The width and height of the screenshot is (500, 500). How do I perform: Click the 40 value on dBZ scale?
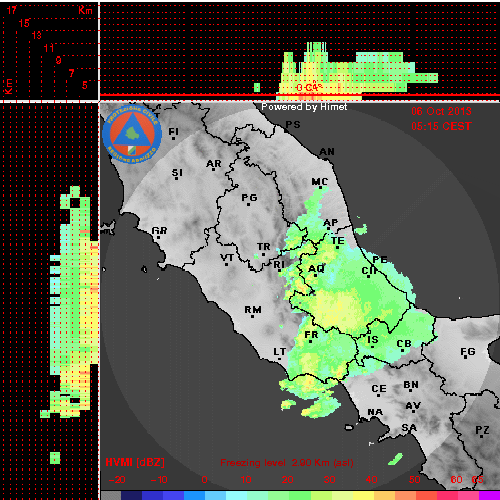click(371, 480)
